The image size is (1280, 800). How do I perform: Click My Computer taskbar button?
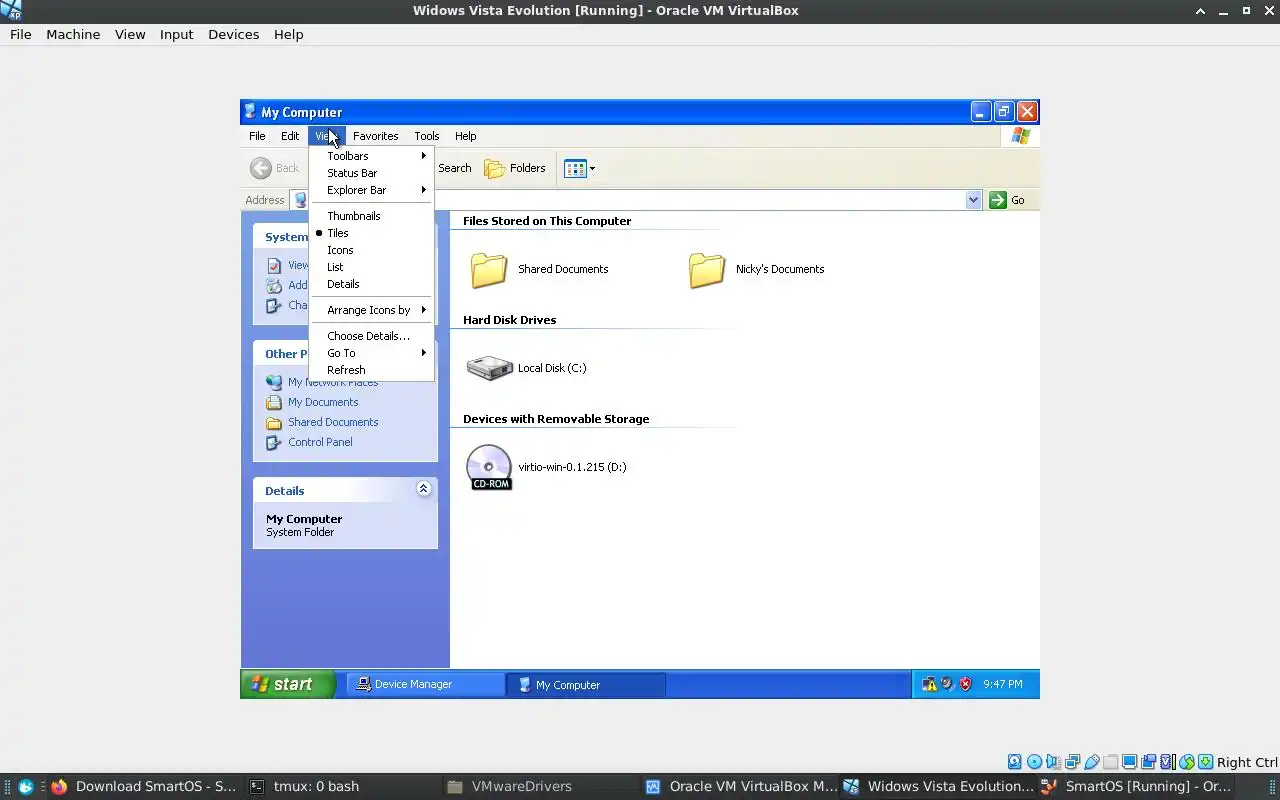coord(586,684)
